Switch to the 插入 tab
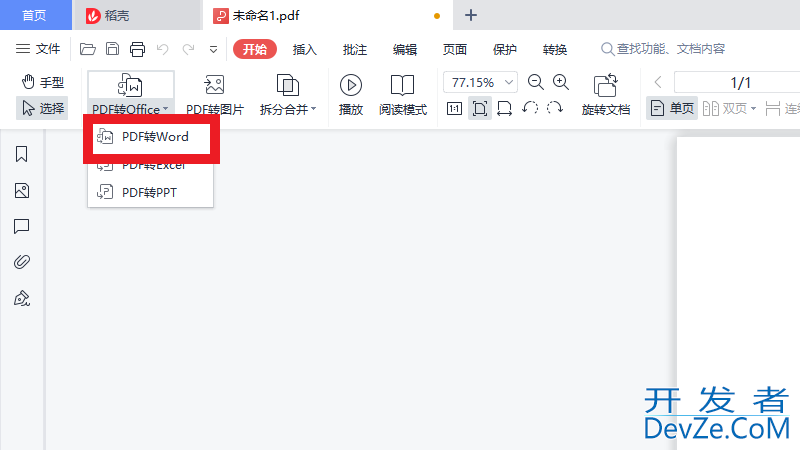800x450 pixels. [305, 49]
